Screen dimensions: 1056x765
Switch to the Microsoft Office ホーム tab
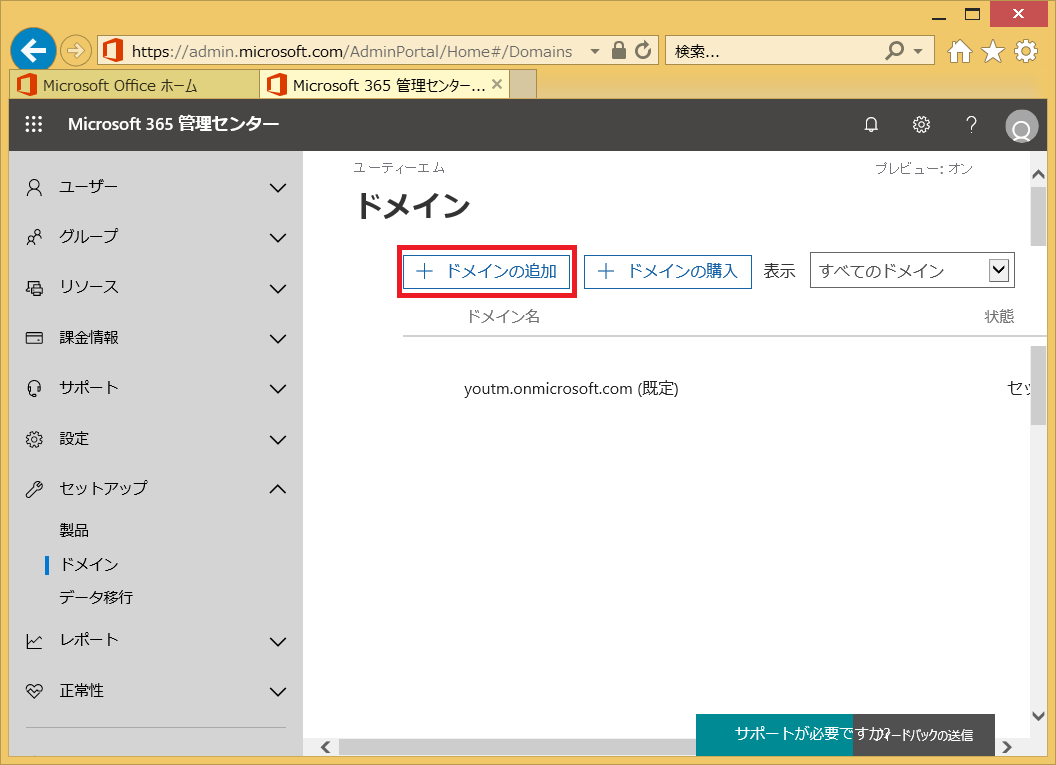[x=135, y=85]
